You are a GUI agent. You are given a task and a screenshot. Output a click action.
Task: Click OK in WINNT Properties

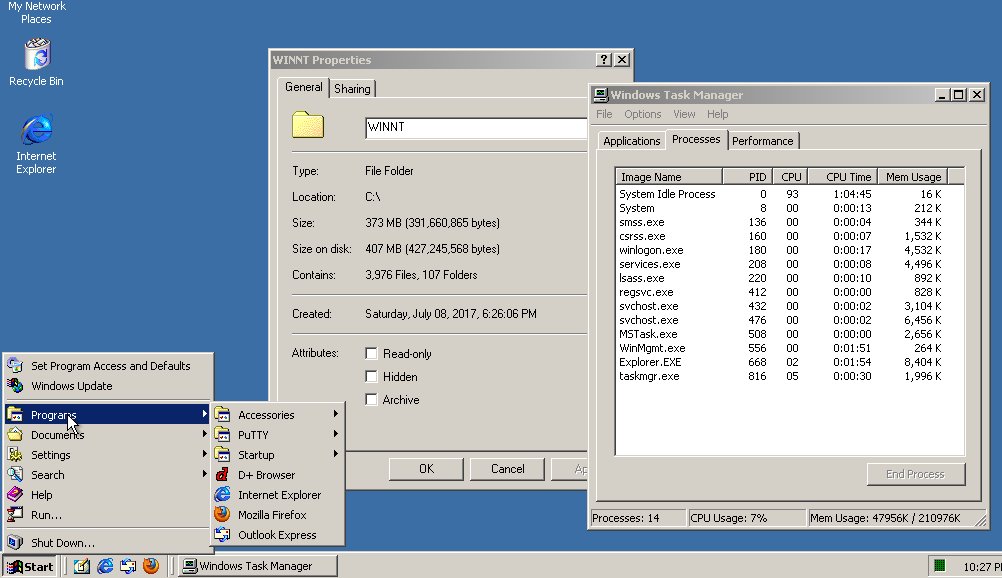426,469
